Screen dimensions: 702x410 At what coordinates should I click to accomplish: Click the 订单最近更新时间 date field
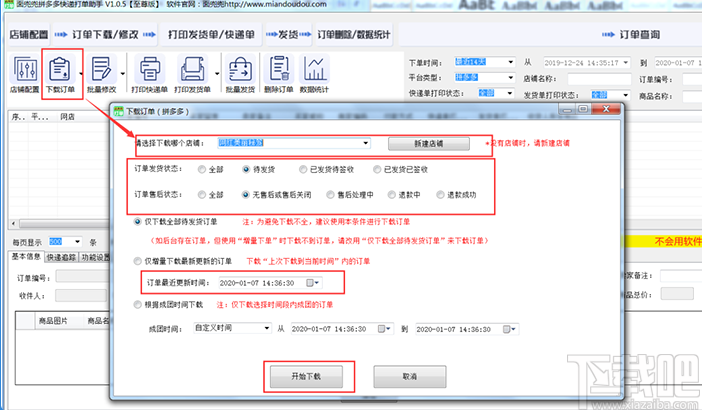270,283
